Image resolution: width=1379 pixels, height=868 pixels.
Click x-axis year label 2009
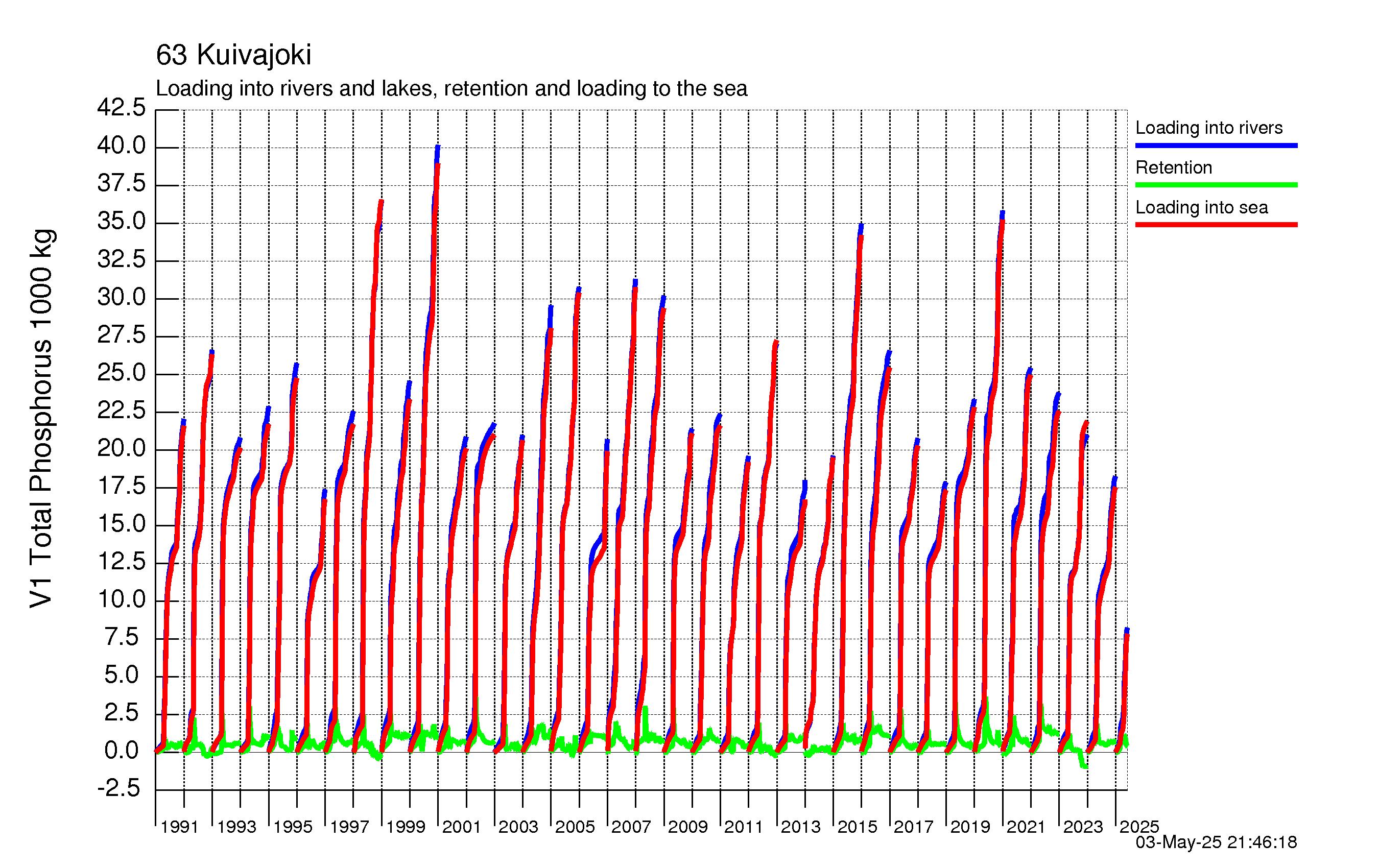pos(688,827)
